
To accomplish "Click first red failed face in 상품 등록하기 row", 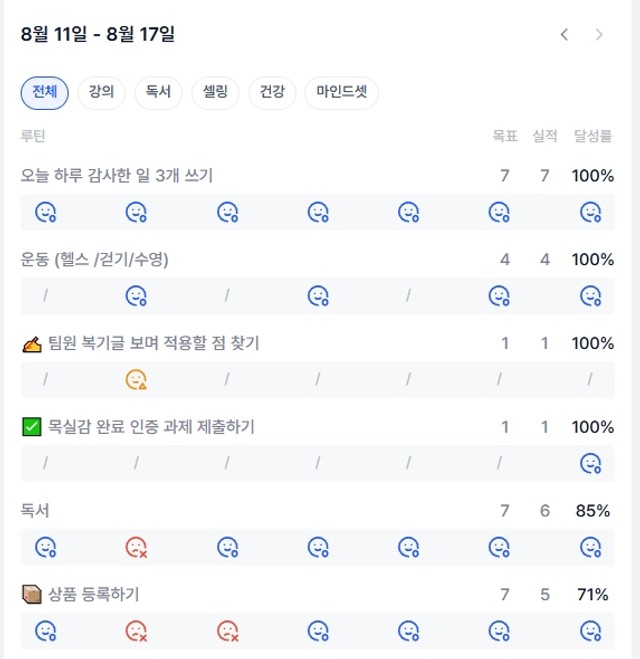I will pyautogui.click(x=136, y=631).
